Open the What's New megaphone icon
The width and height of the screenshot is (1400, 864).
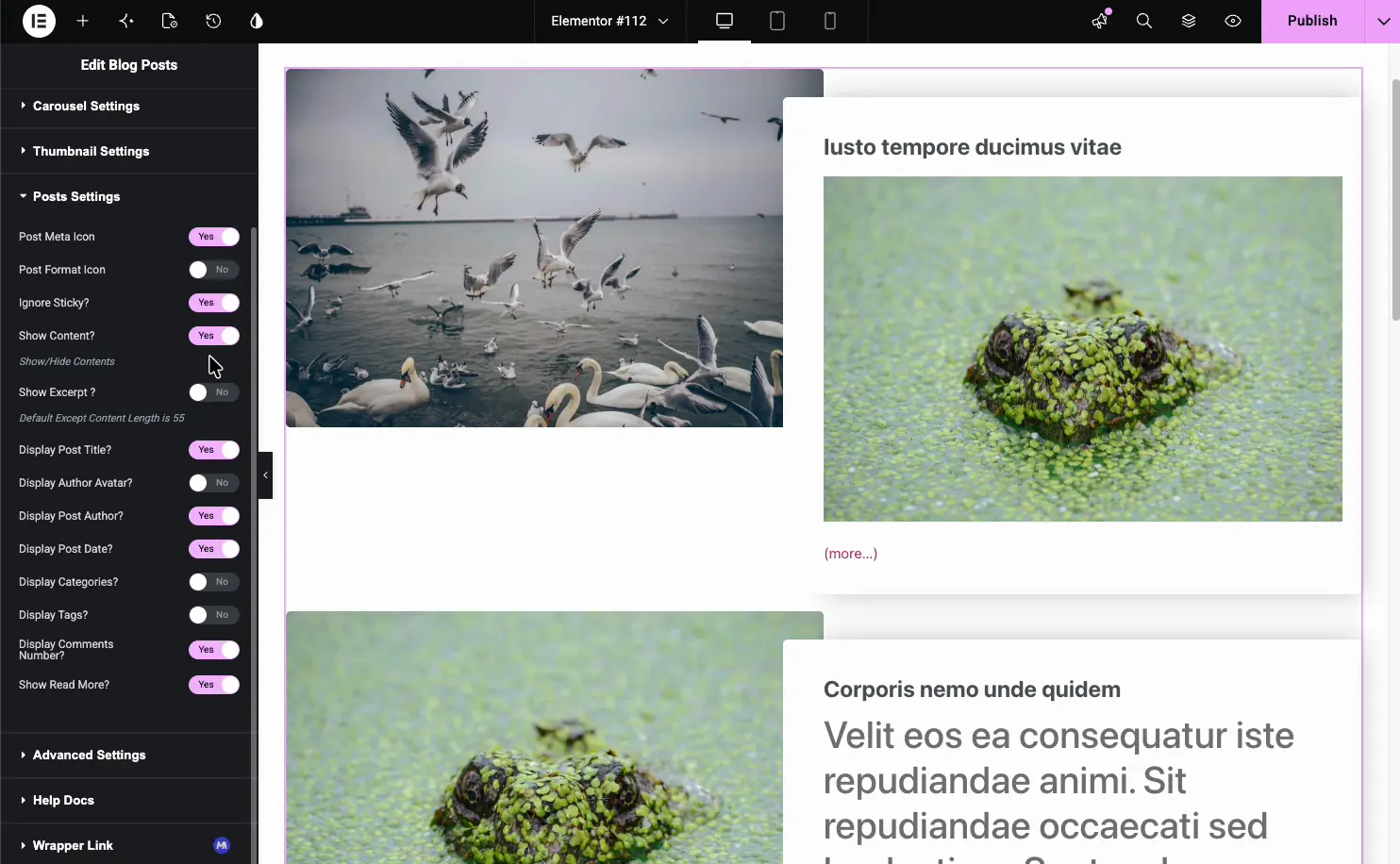pyautogui.click(x=1100, y=21)
